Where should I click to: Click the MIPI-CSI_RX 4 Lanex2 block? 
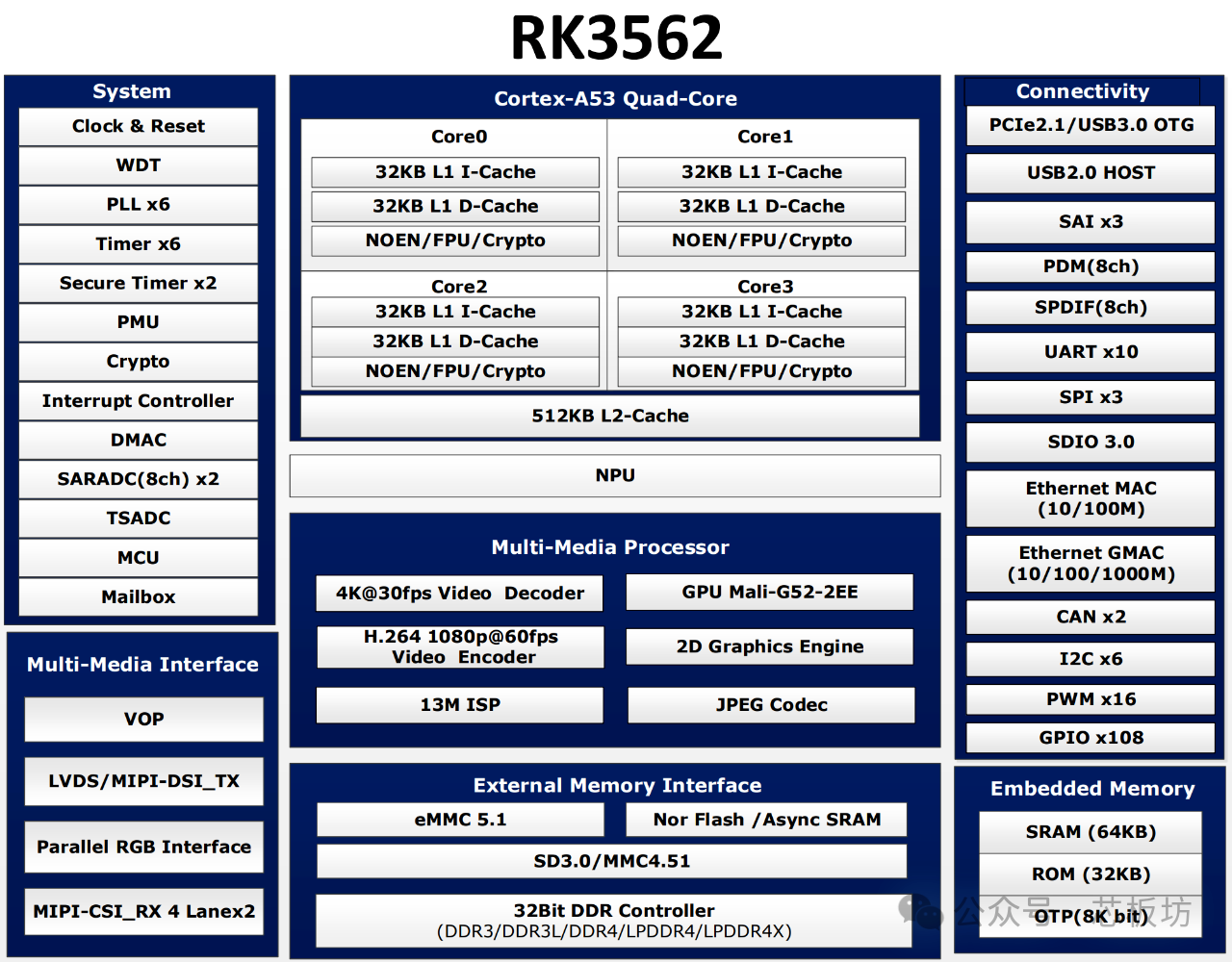coord(143,912)
